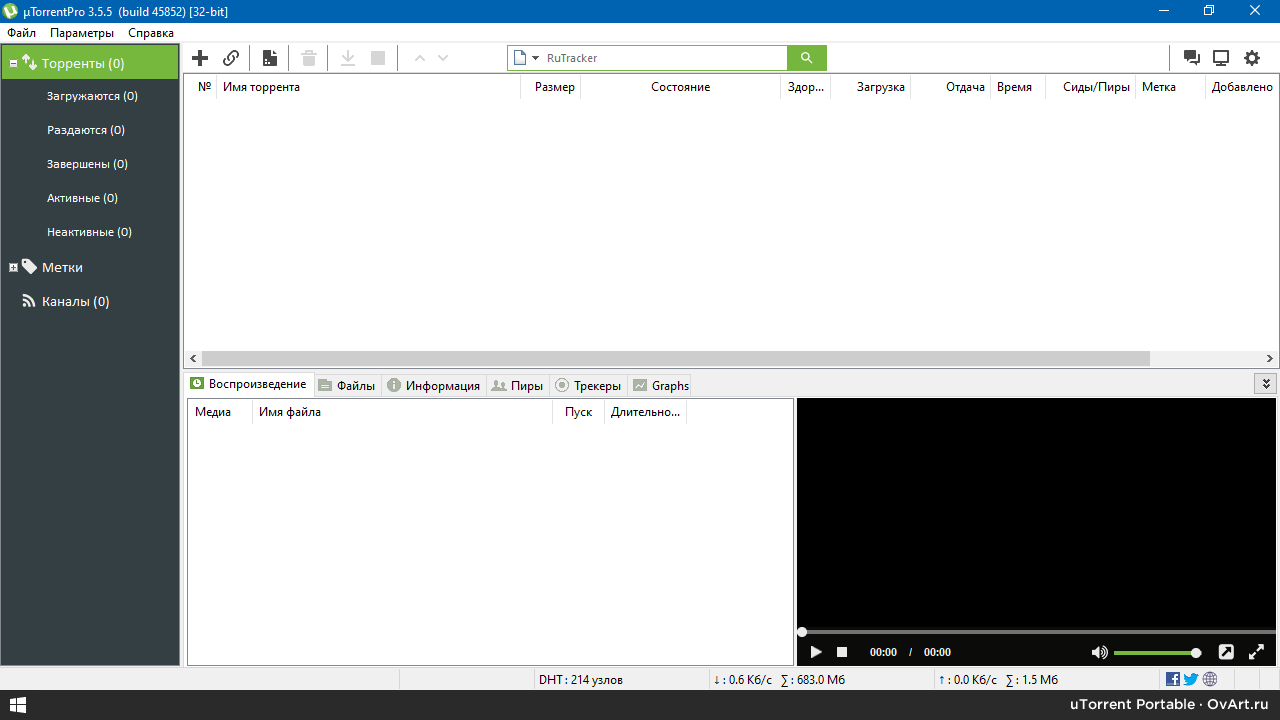Sort by the Размер column header
This screenshot has height=720, width=1280.
[554, 87]
